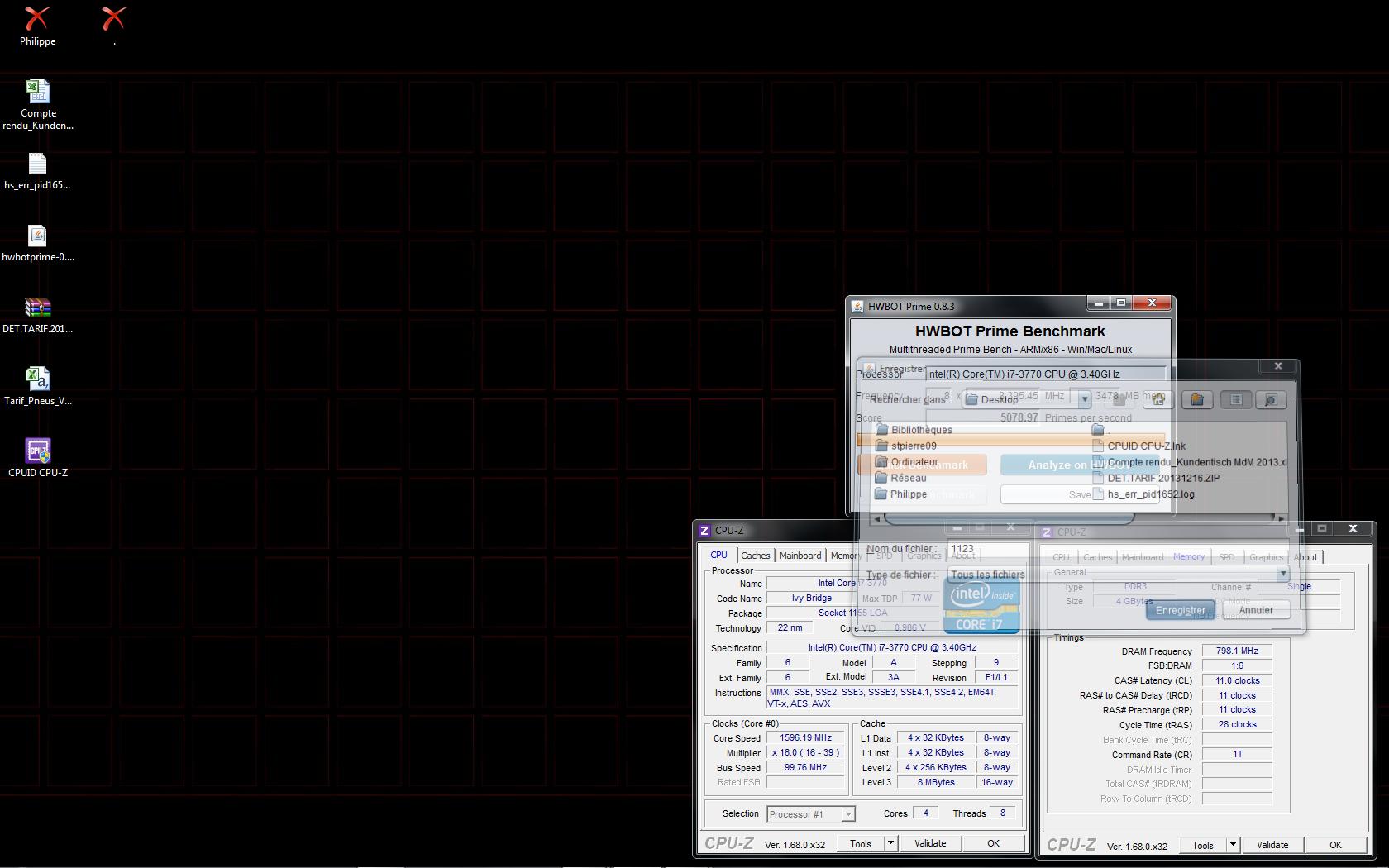Open the Tools dropdown arrow in the left CPU-Z window
The image size is (1389, 868).
click(890, 843)
